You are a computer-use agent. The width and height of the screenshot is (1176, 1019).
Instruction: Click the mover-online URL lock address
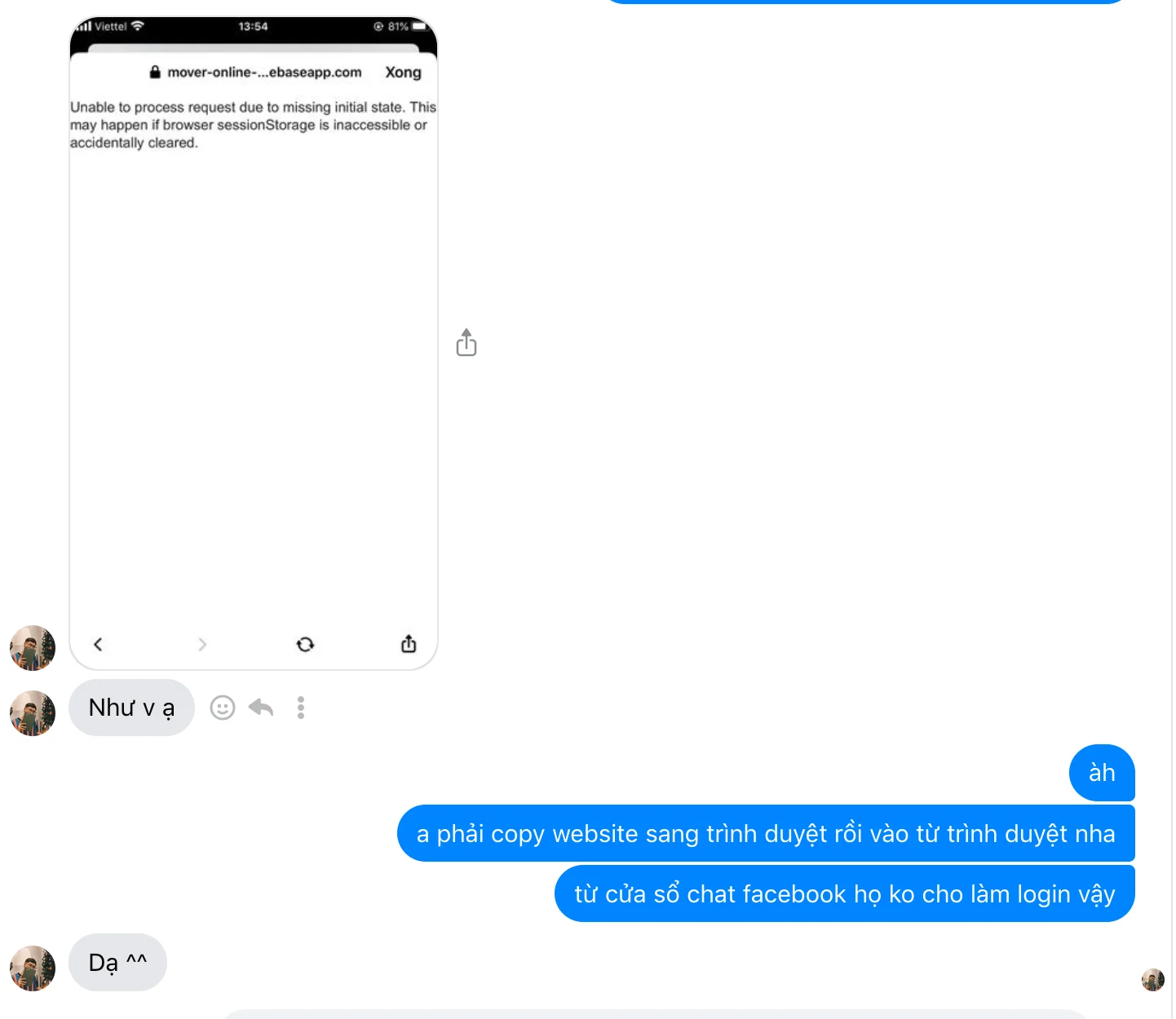coord(255,72)
